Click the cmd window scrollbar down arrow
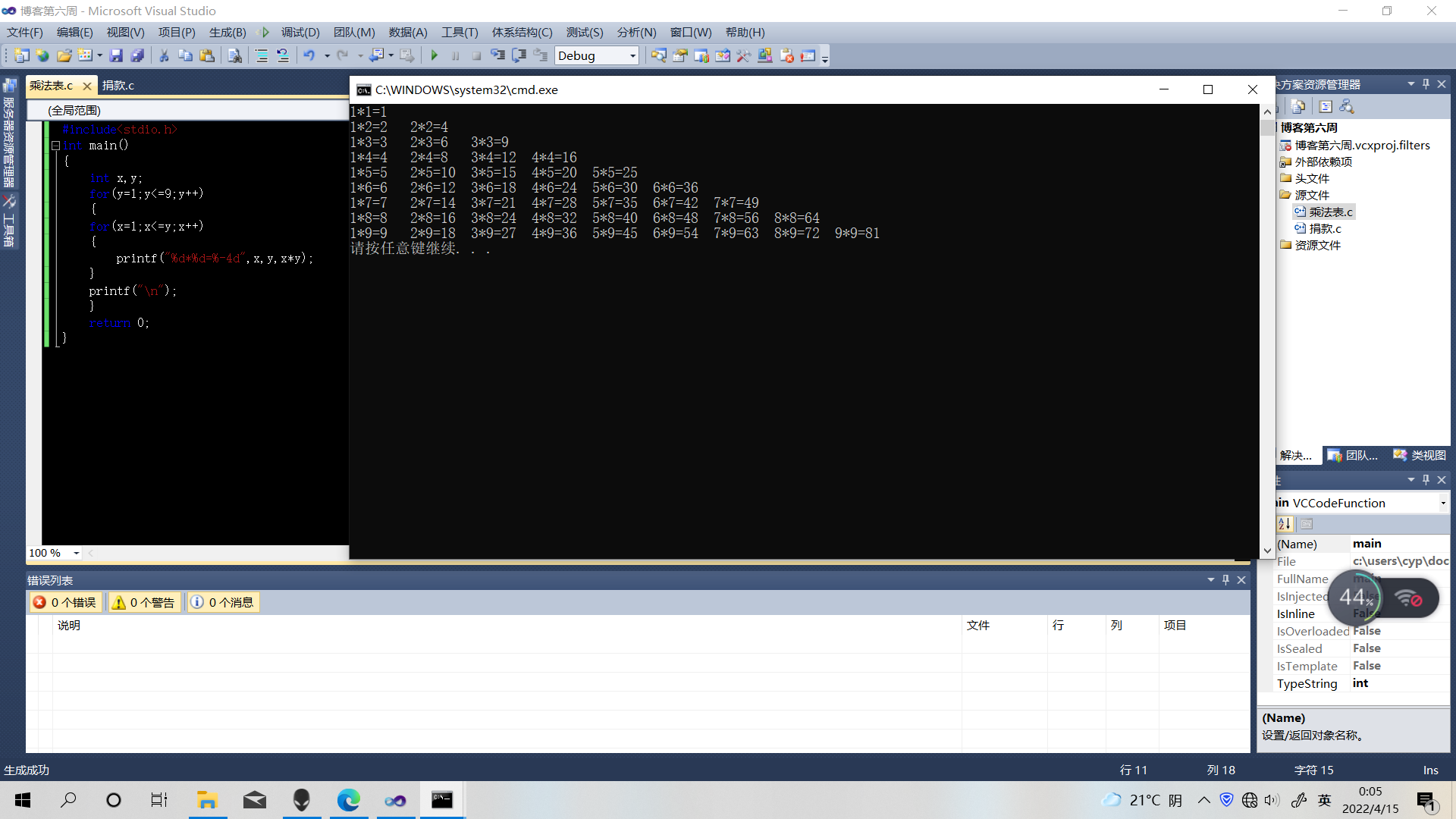The height and width of the screenshot is (819, 1456). tap(1267, 551)
